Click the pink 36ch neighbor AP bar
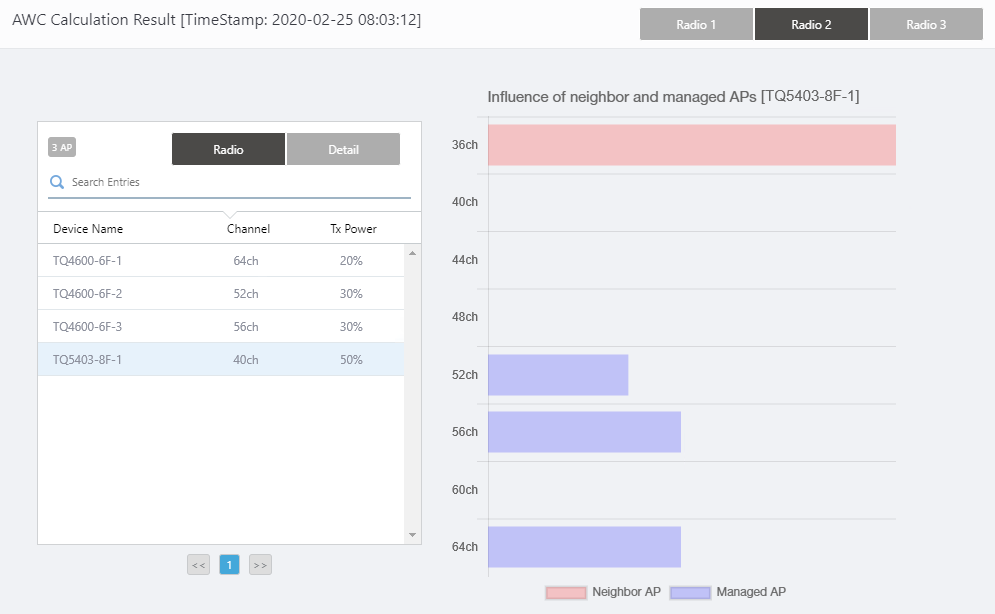The image size is (995, 614). point(691,145)
